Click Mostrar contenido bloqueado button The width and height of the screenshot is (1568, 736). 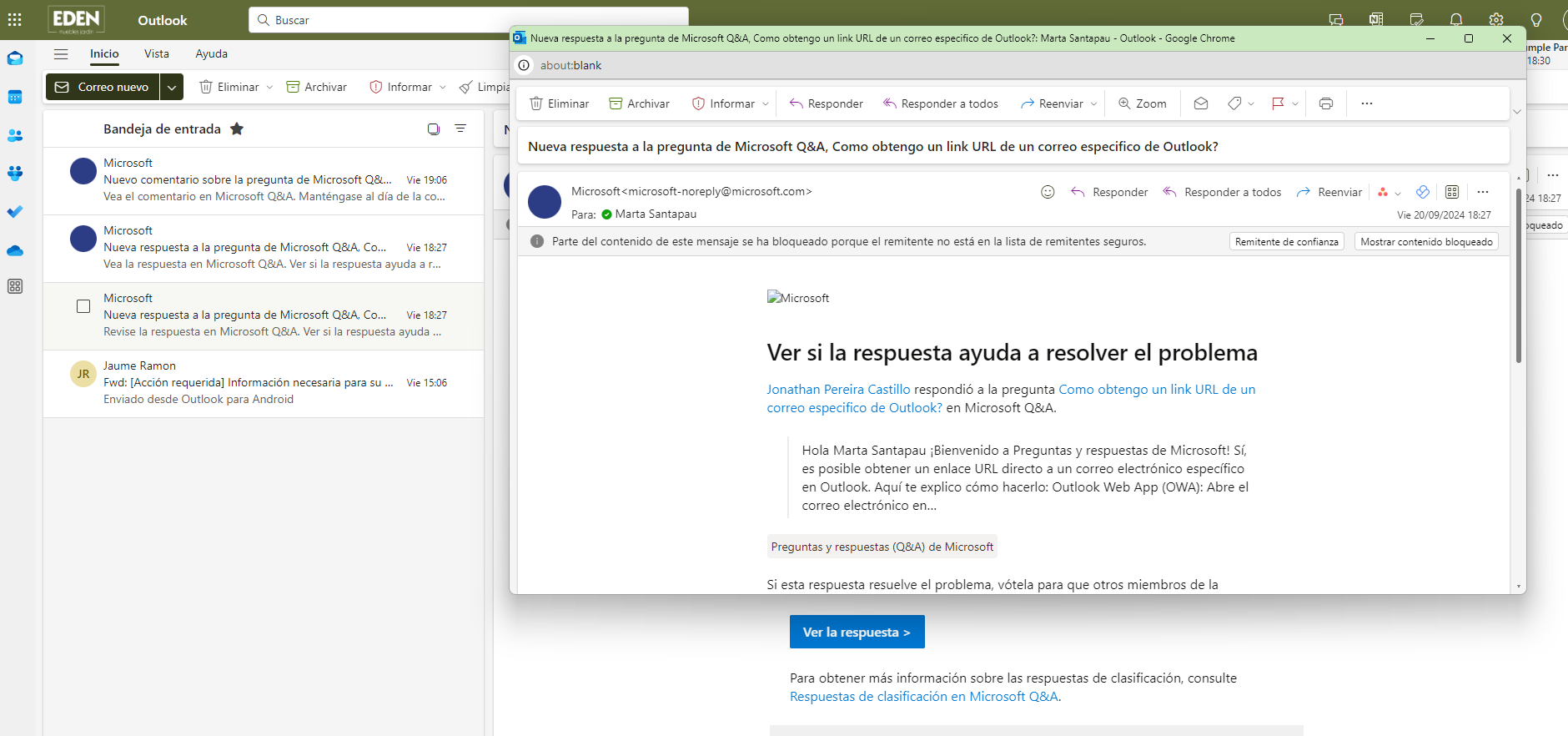point(1426,241)
